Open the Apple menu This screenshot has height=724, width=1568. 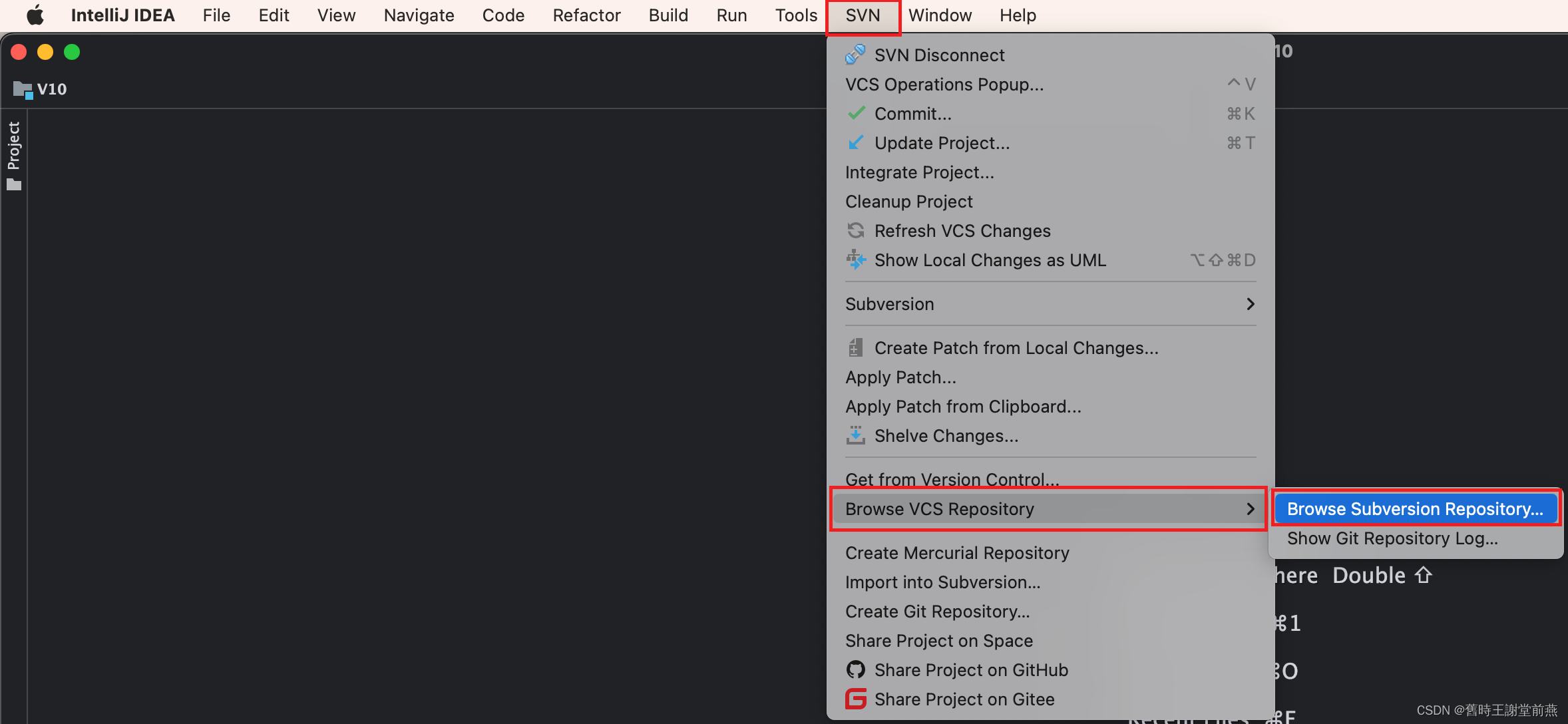coord(35,15)
